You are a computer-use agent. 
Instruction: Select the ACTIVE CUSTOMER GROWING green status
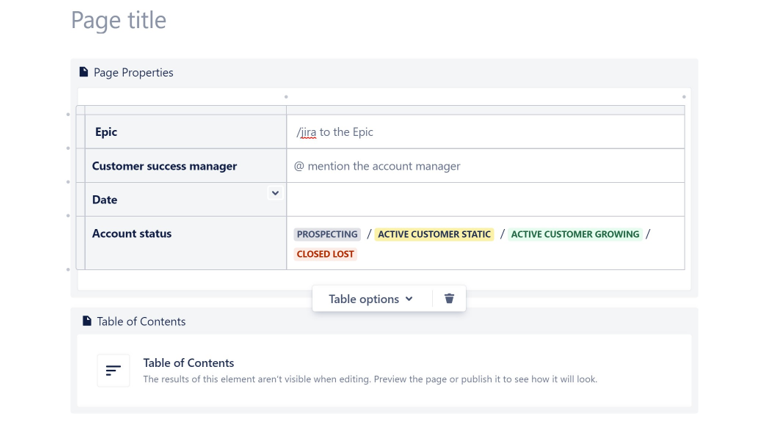[575, 234]
